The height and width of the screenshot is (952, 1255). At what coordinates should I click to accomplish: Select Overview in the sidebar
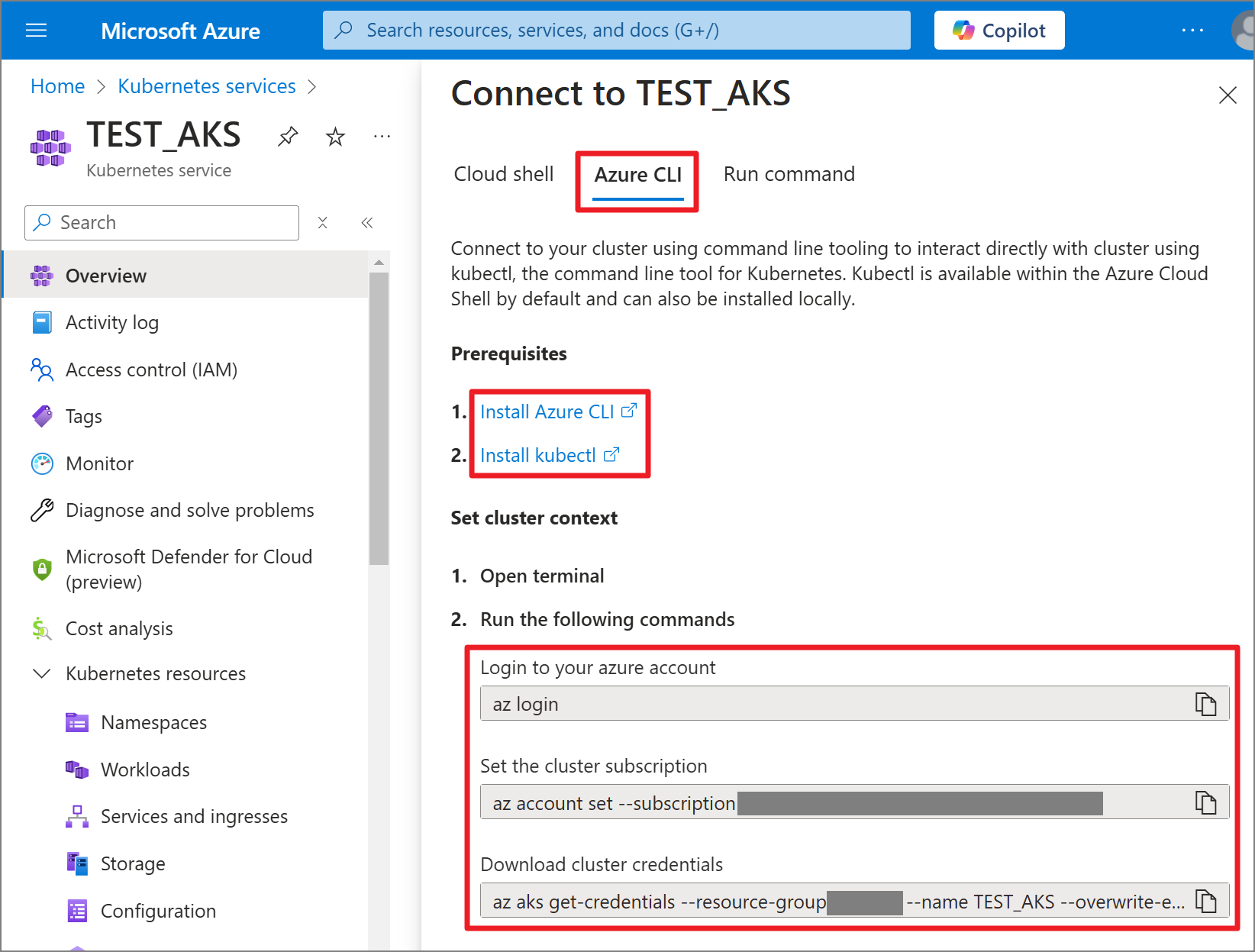(186, 276)
